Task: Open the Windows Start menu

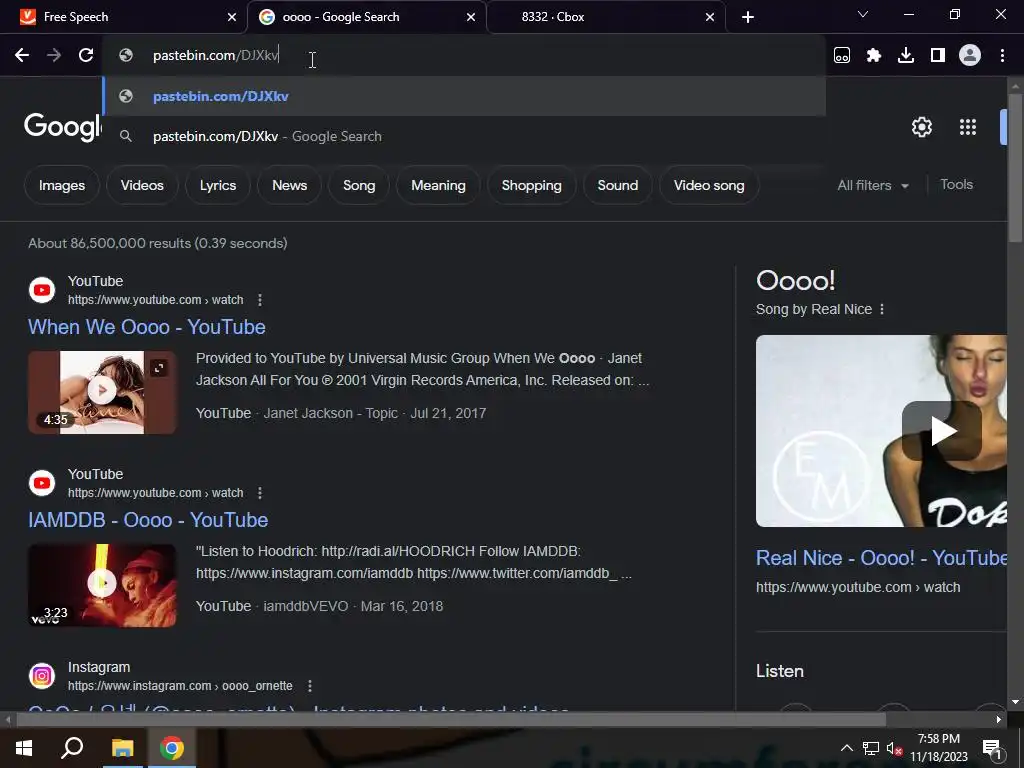Action: (x=24, y=748)
